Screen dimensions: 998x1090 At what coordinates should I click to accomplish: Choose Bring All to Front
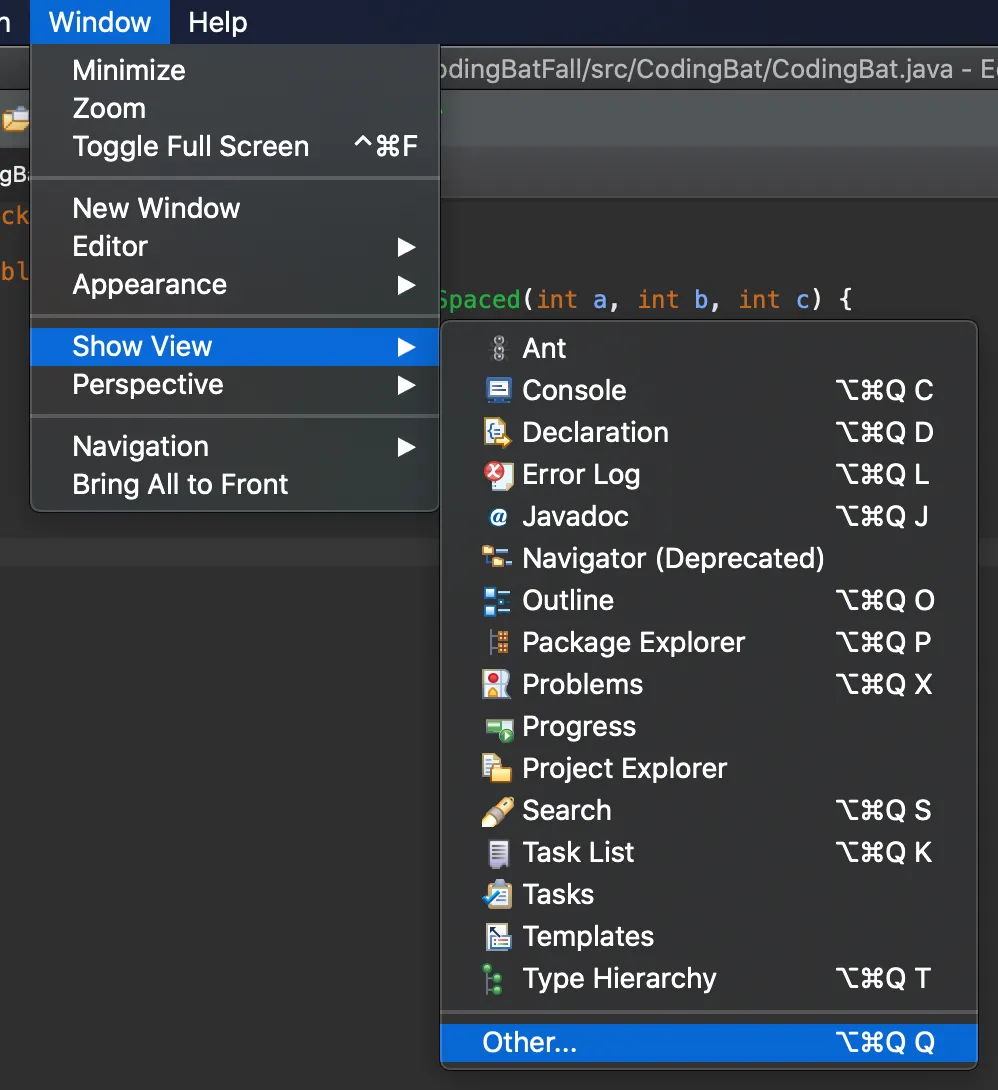click(180, 485)
